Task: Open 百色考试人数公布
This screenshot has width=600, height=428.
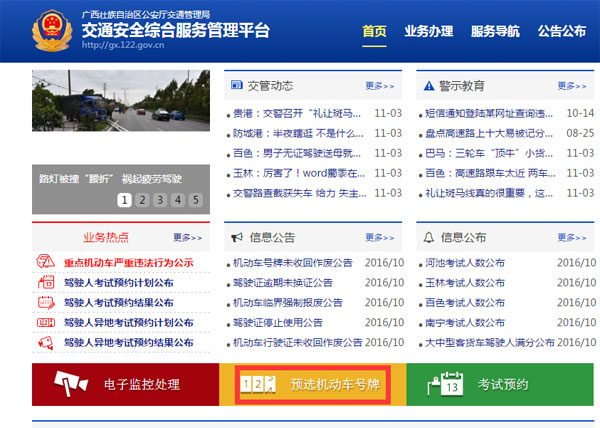Action: point(465,302)
